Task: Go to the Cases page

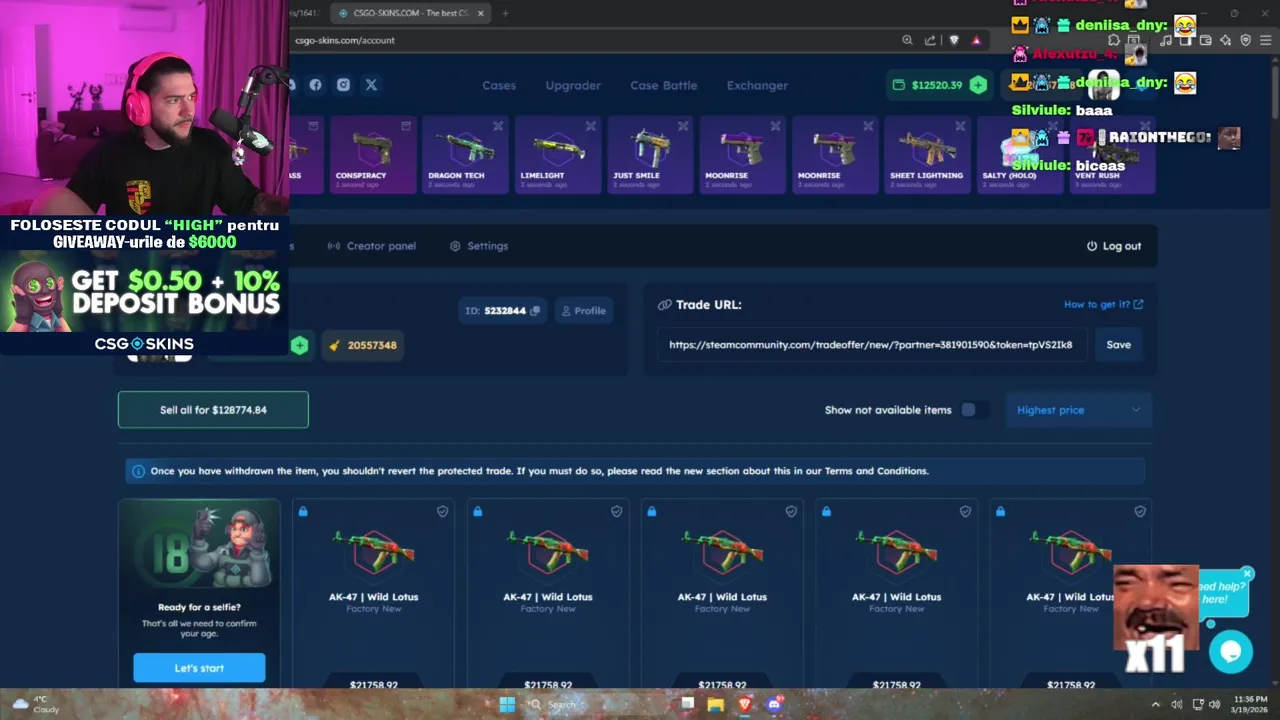Action: [499, 85]
